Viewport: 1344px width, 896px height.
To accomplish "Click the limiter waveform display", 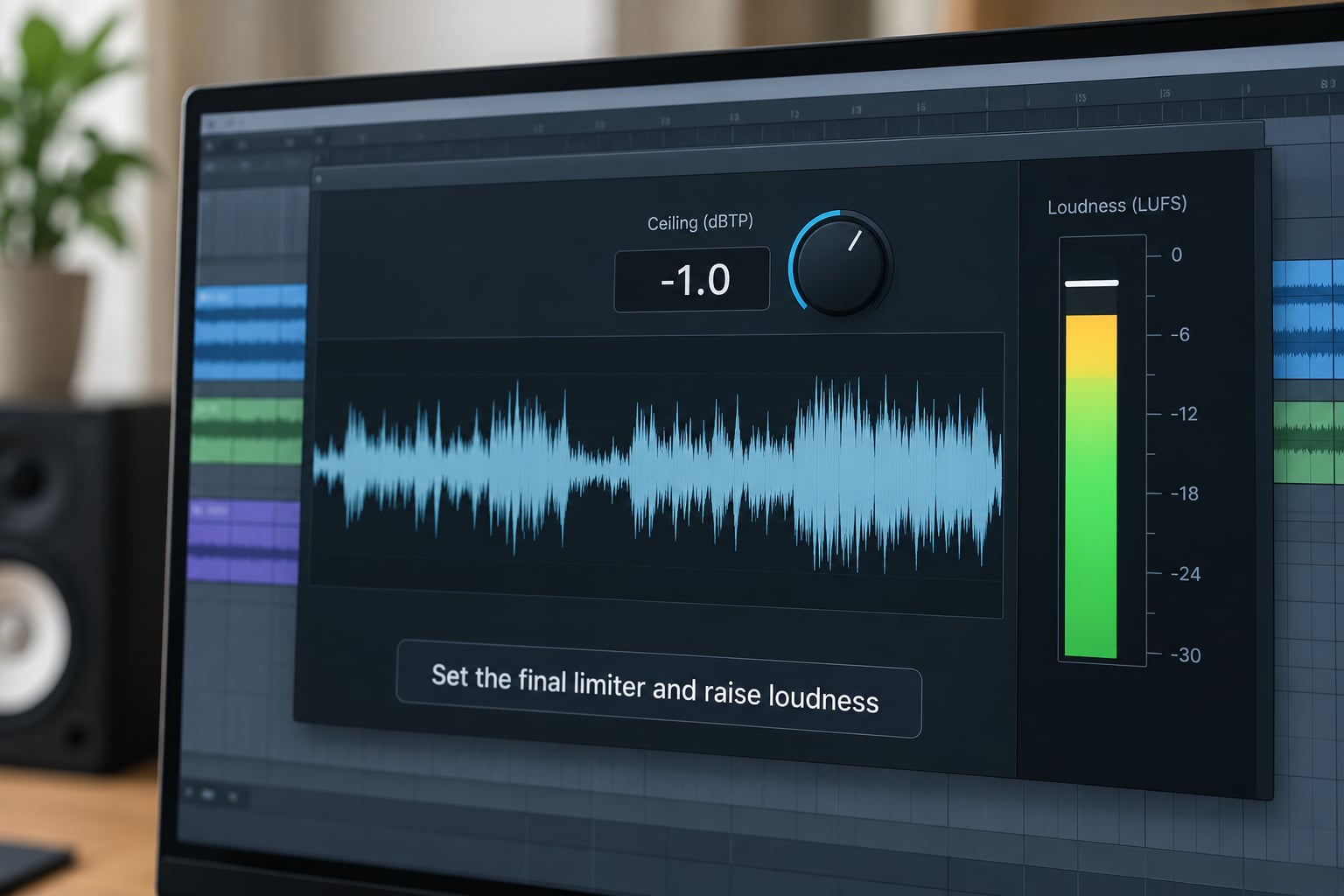I will pyautogui.click(x=656, y=474).
